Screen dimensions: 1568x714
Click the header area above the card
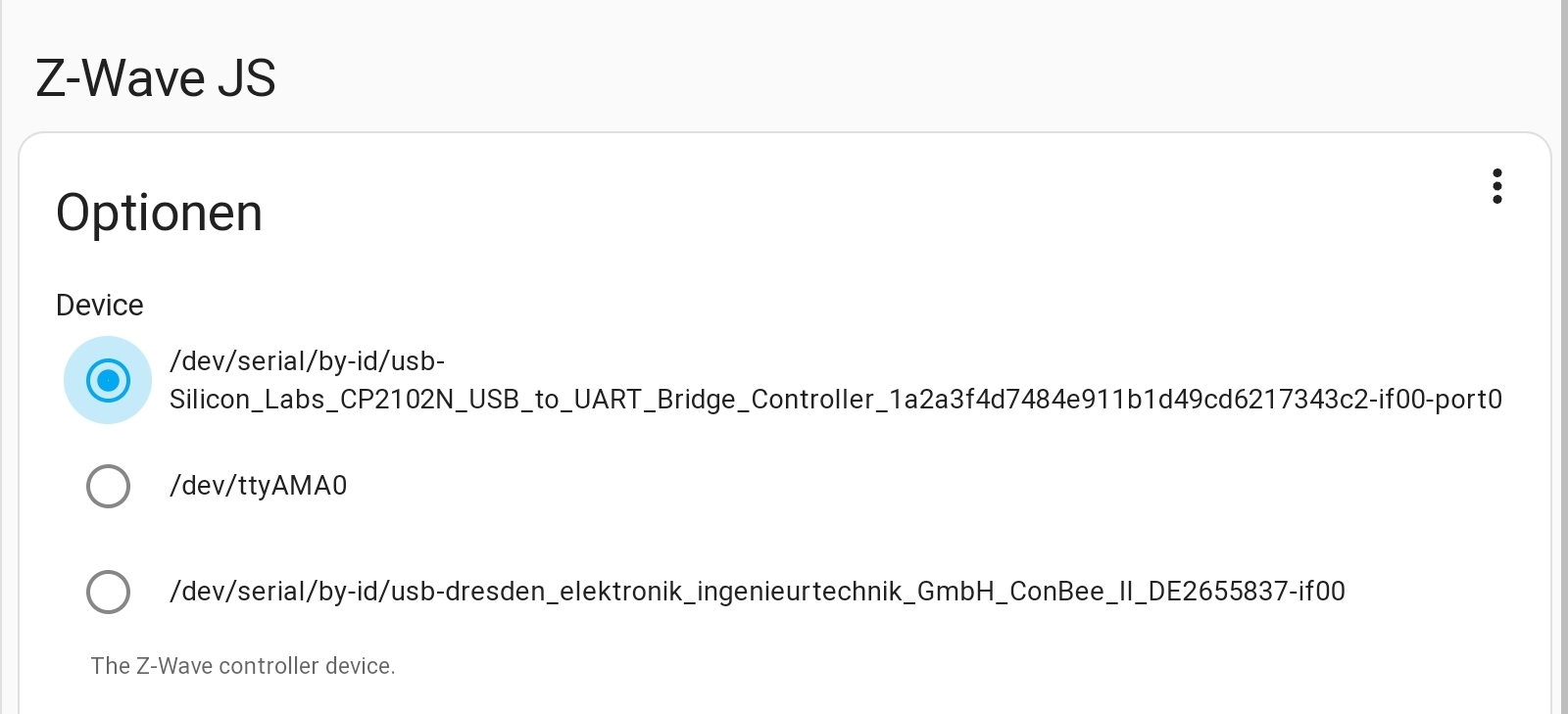[784, 59]
